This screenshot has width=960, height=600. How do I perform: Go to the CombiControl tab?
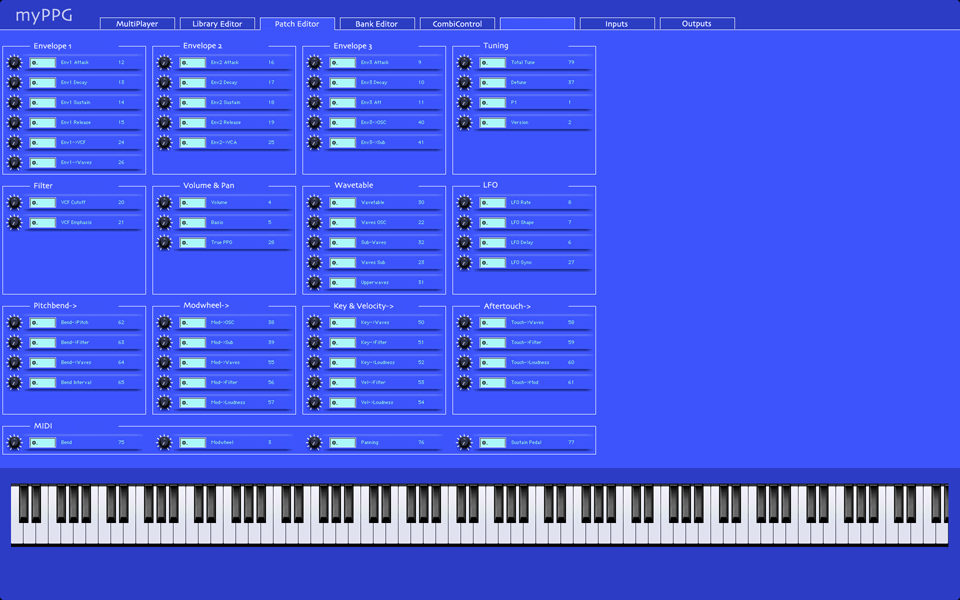pos(457,24)
